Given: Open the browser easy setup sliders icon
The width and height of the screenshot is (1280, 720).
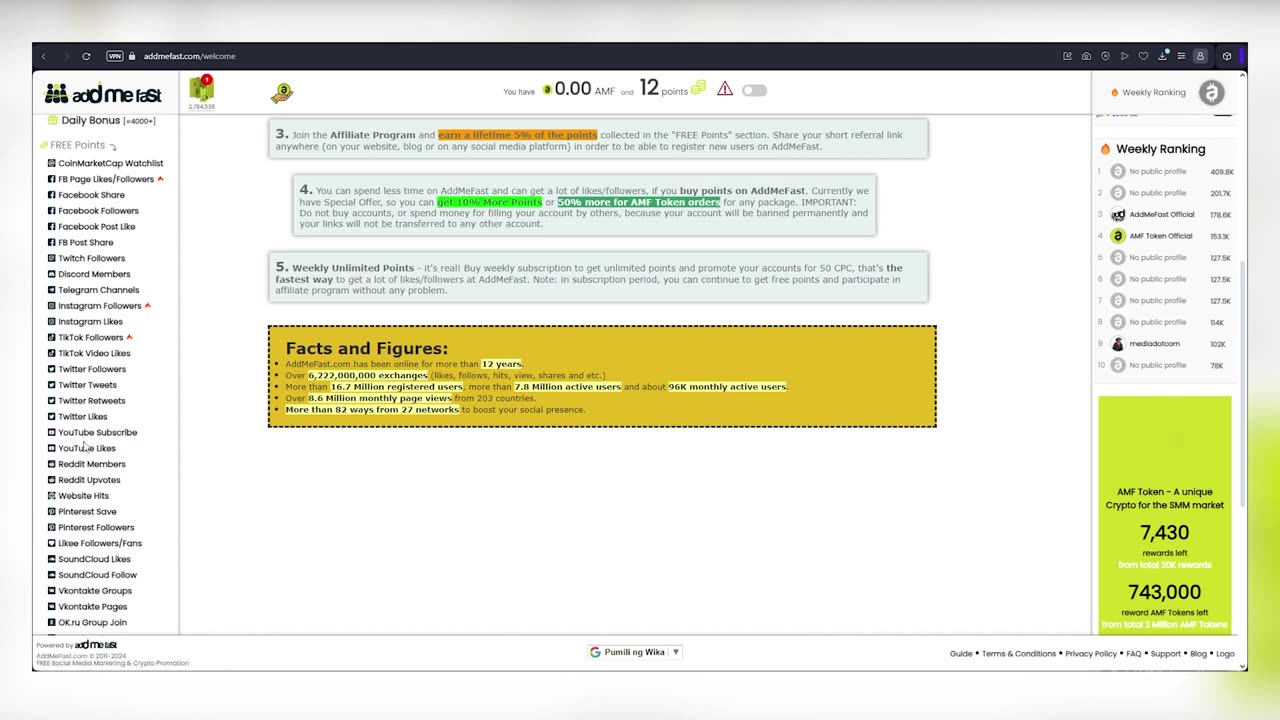Looking at the screenshot, I should pyautogui.click(x=1181, y=56).
